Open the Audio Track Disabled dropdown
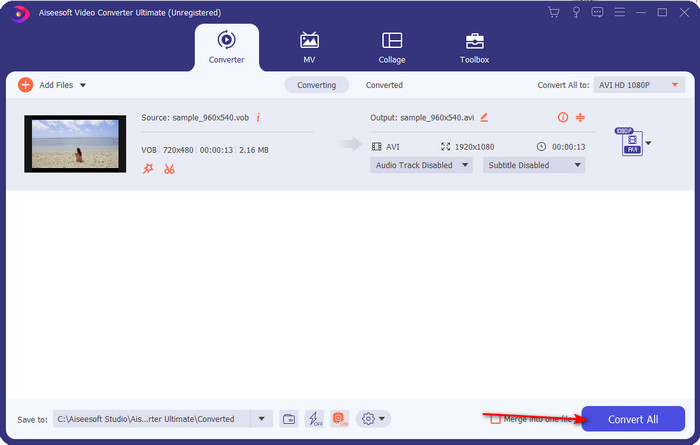 point(421,165)
